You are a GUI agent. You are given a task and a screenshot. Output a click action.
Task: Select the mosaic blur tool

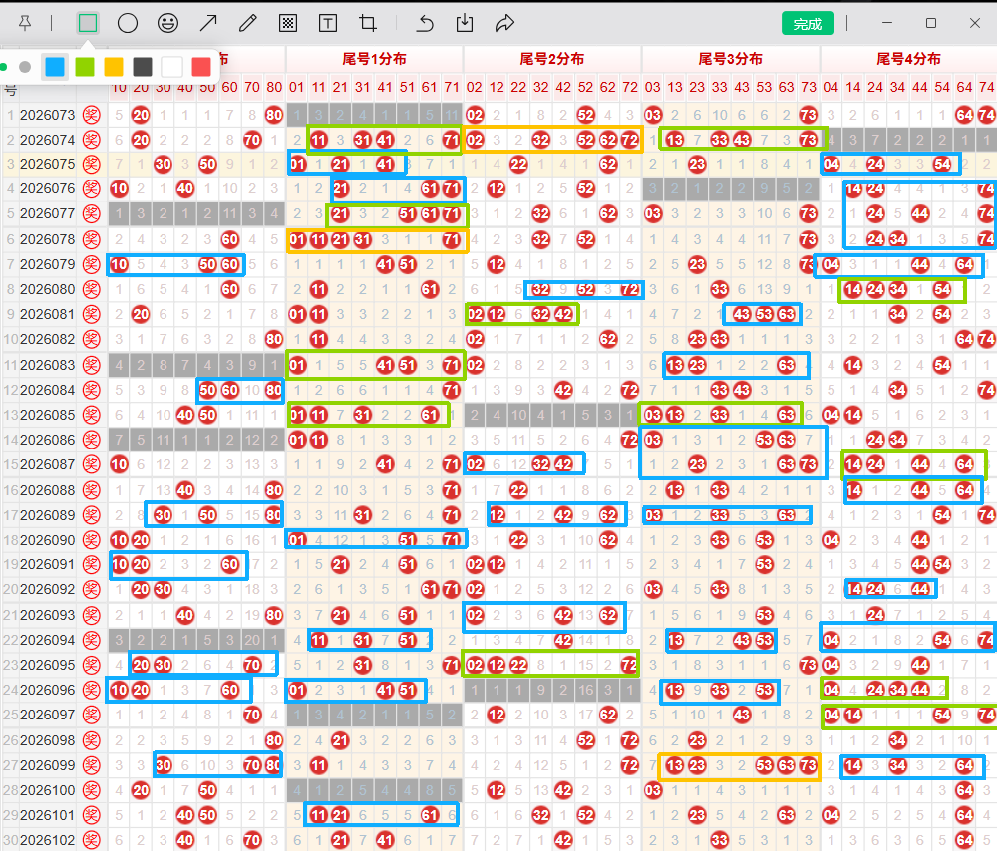(288, 24)
